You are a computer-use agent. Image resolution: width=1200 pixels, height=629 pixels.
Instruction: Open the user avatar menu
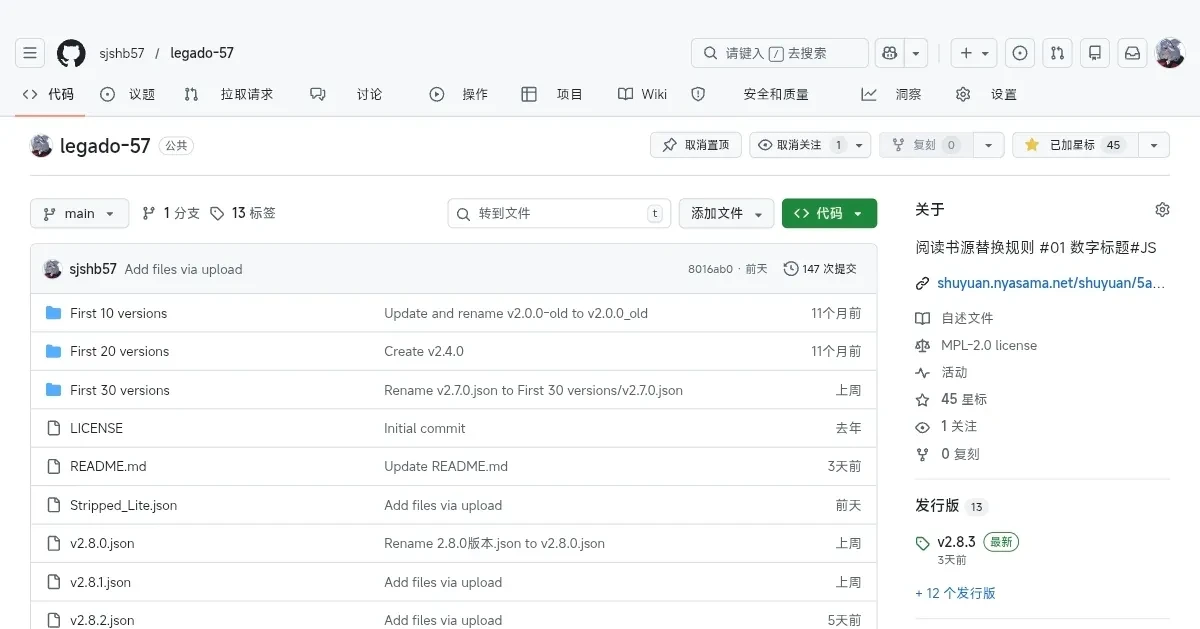coord(1170,53)
